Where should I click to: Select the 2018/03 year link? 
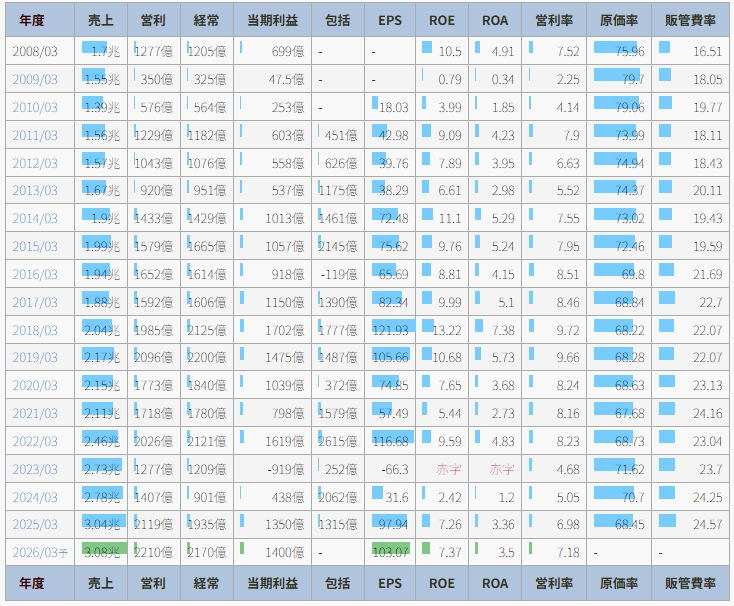35,331
